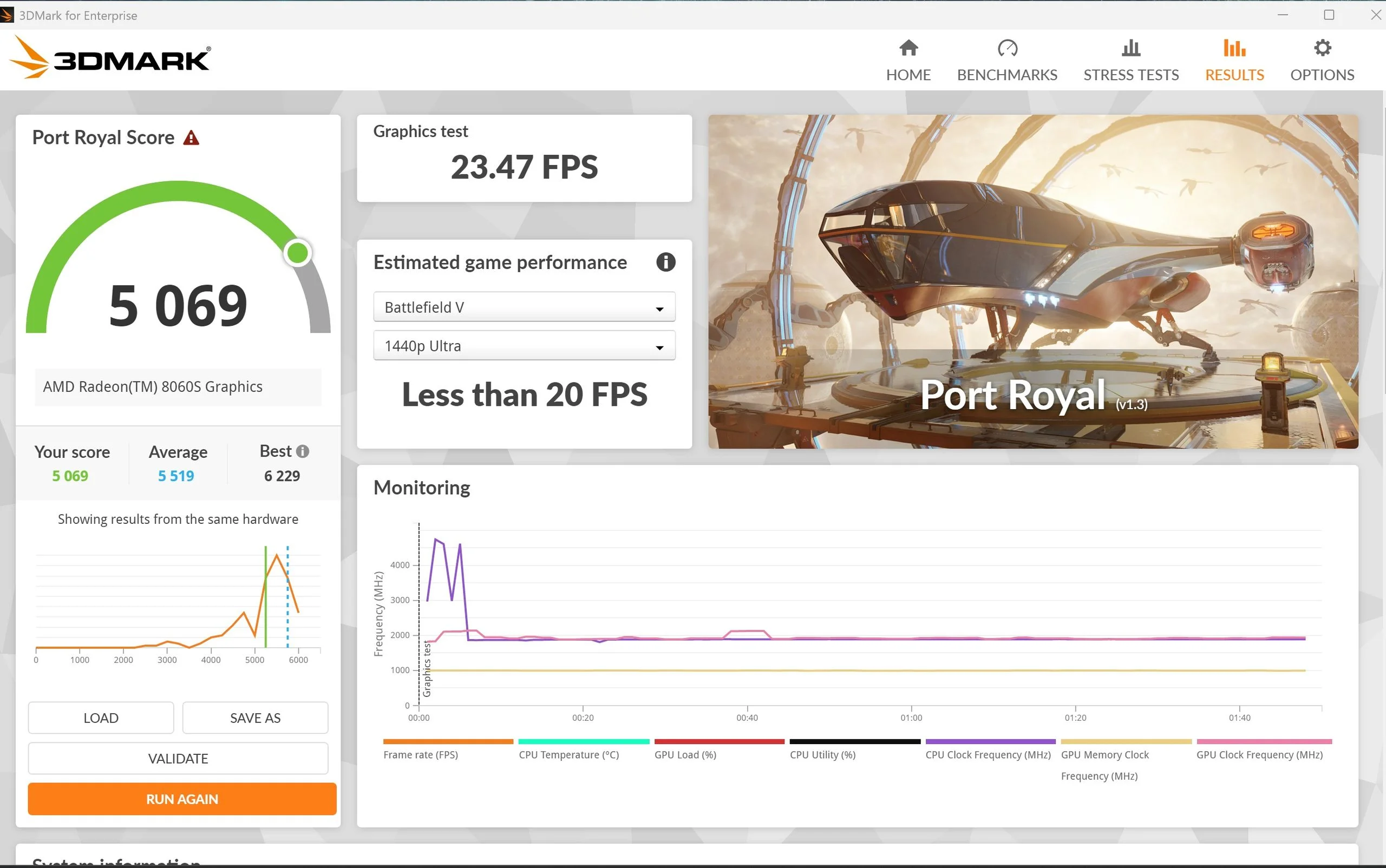Expand the 1440p Ultra resolution dropdown
This screenshot has width=1386, height=868.
(x=524, y=346)
